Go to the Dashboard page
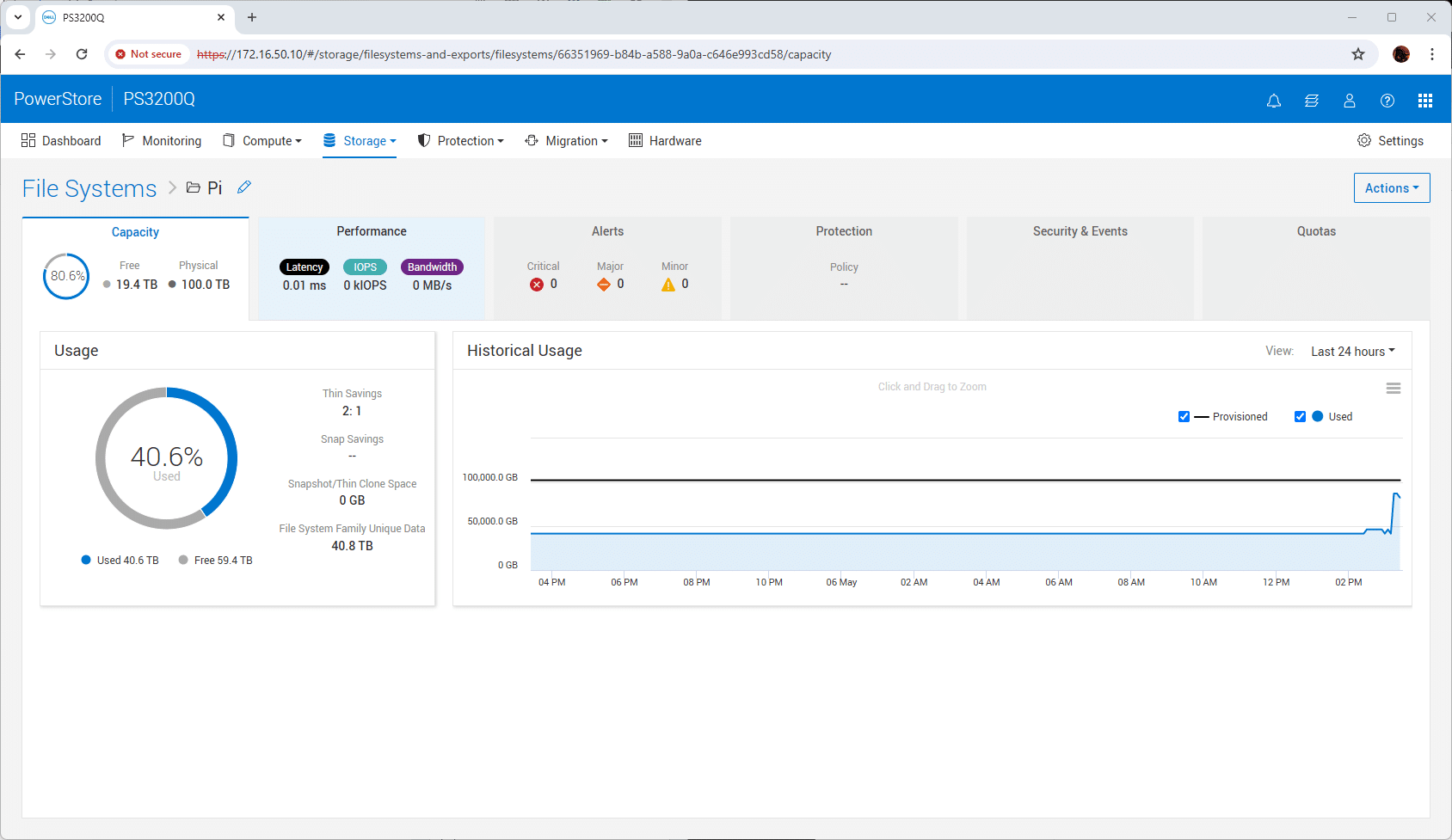 61,141
